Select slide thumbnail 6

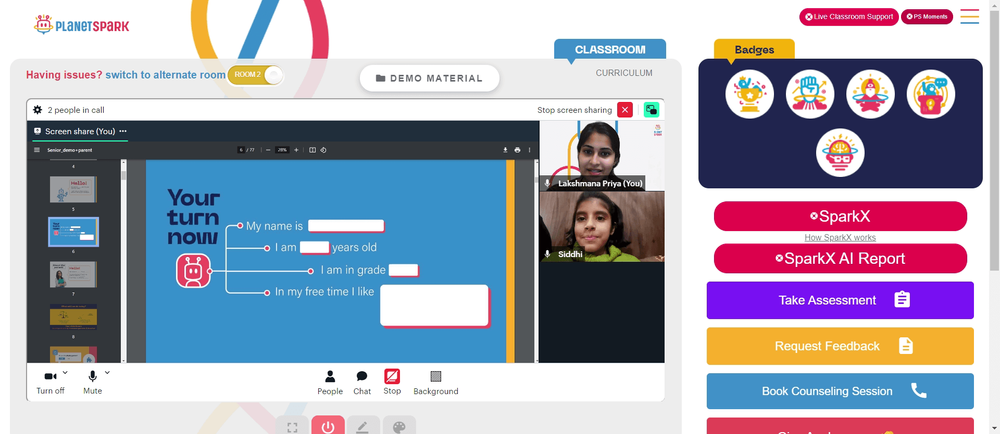pyautogui.click(x=73, y=232)
